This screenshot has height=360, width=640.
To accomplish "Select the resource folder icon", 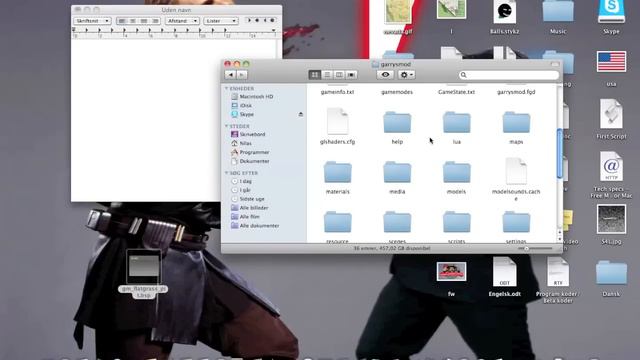I will (338, 222).
